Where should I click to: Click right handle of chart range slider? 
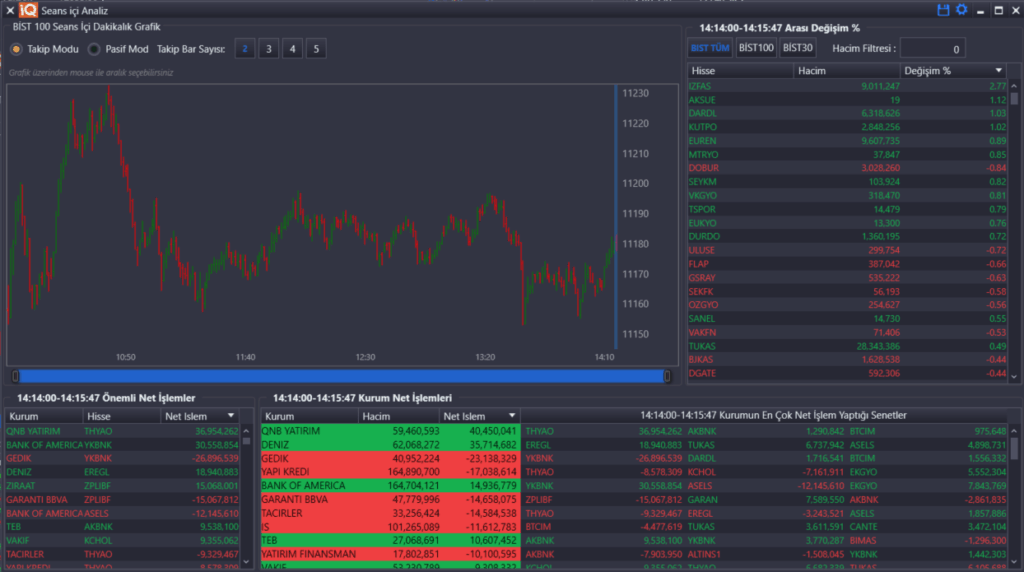667,376
